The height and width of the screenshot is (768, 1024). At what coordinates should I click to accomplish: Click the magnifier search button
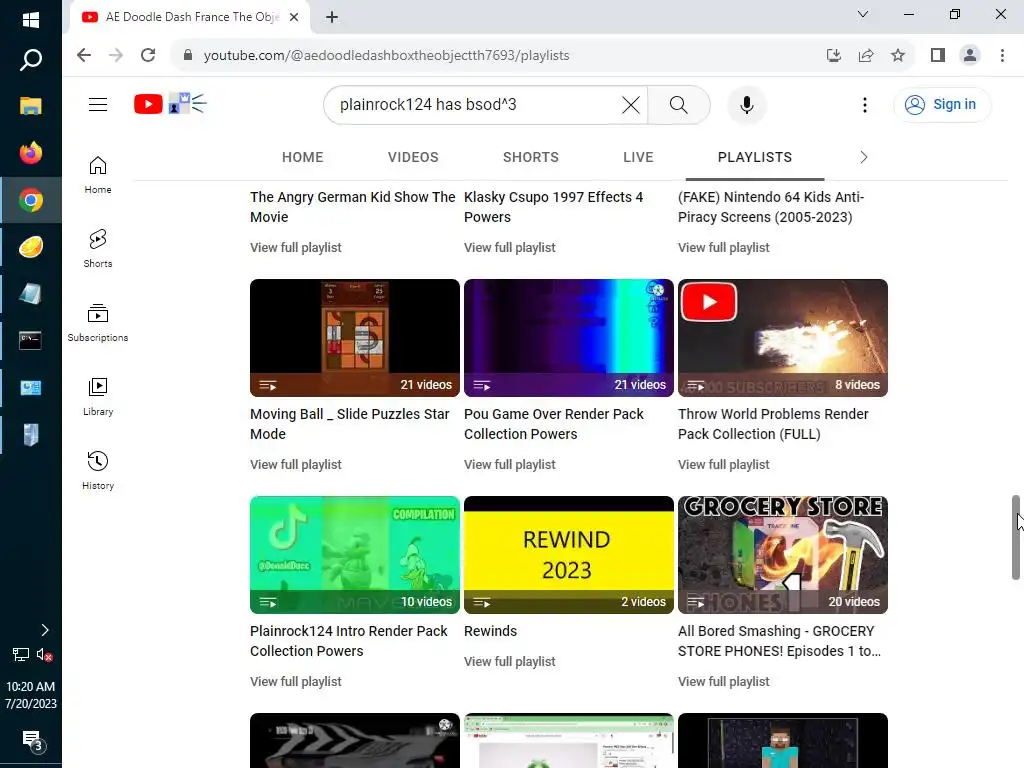pyautogui.click(x=679, y=104)
